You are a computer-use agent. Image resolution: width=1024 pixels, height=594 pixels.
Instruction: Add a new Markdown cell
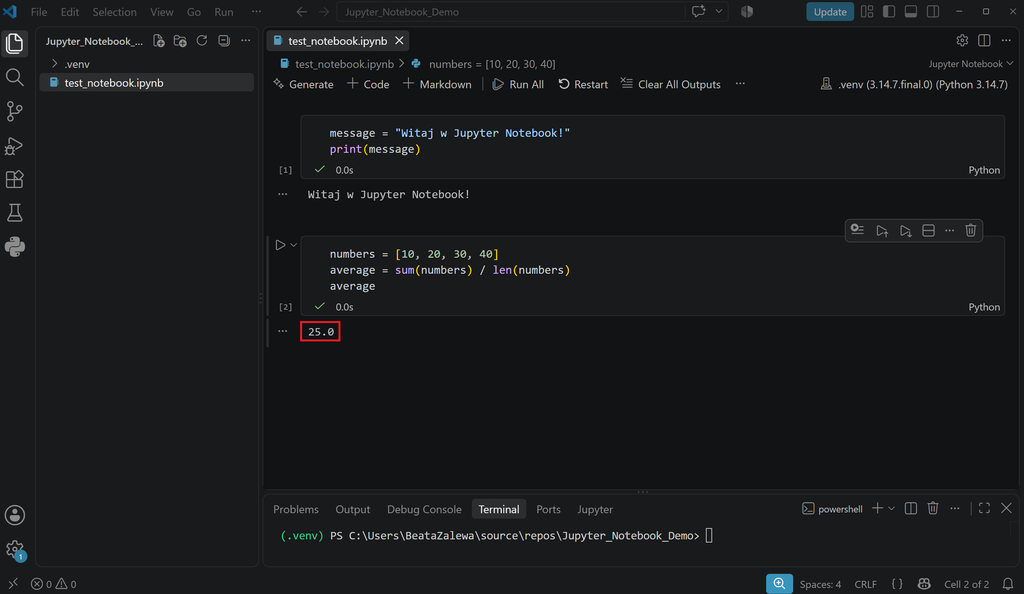pos(437,84)
